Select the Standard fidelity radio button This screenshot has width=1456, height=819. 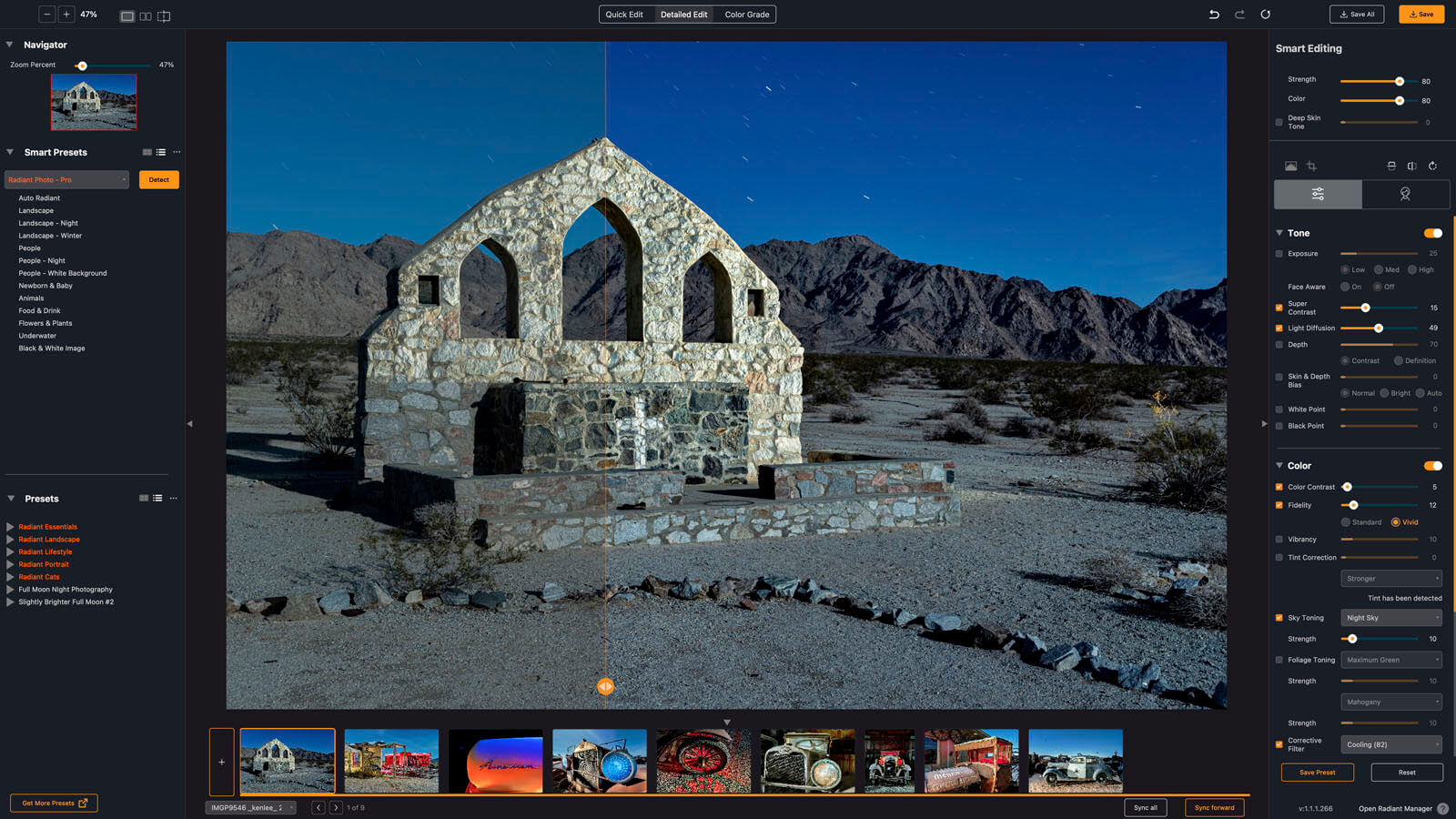click(x=1346, y=522)
